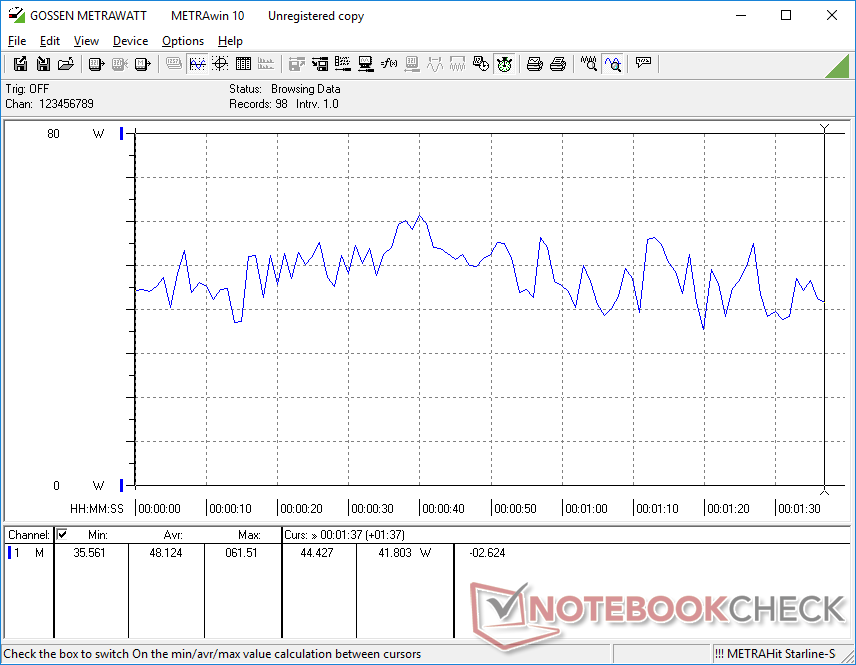
Task: Click the Records: 98 text
Action: (x=258, y=104)
